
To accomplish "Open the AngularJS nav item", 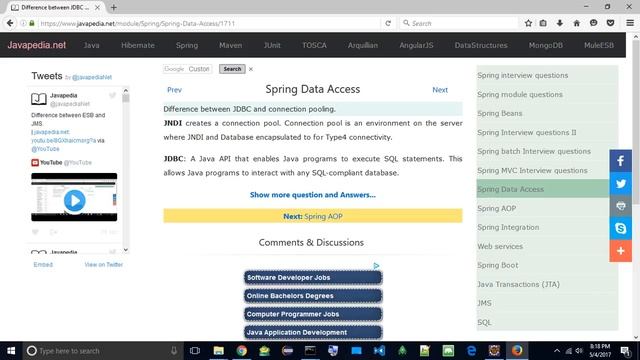I will 416,45.
